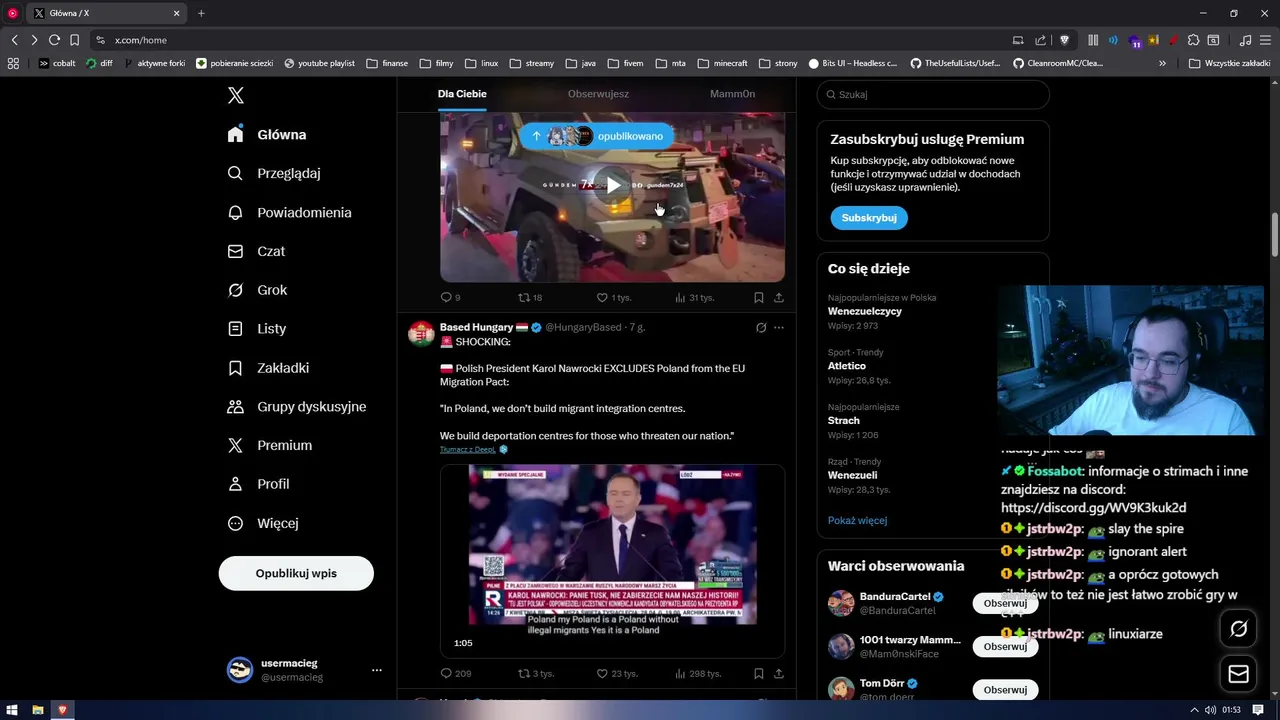The width and height of the screenshot is (1280, 720).
Task: Click the new posts opublikowano pill
Action: point(597,136)
